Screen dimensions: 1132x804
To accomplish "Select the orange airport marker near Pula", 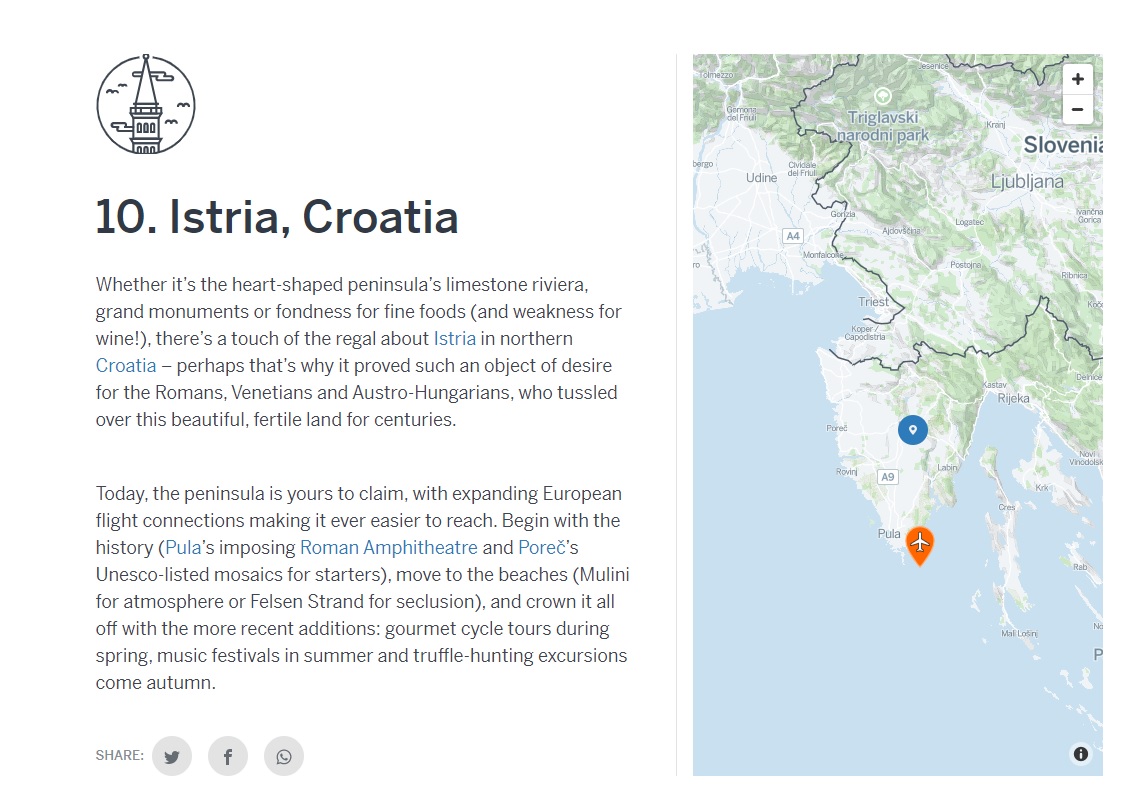I will (x=919, y=546).
